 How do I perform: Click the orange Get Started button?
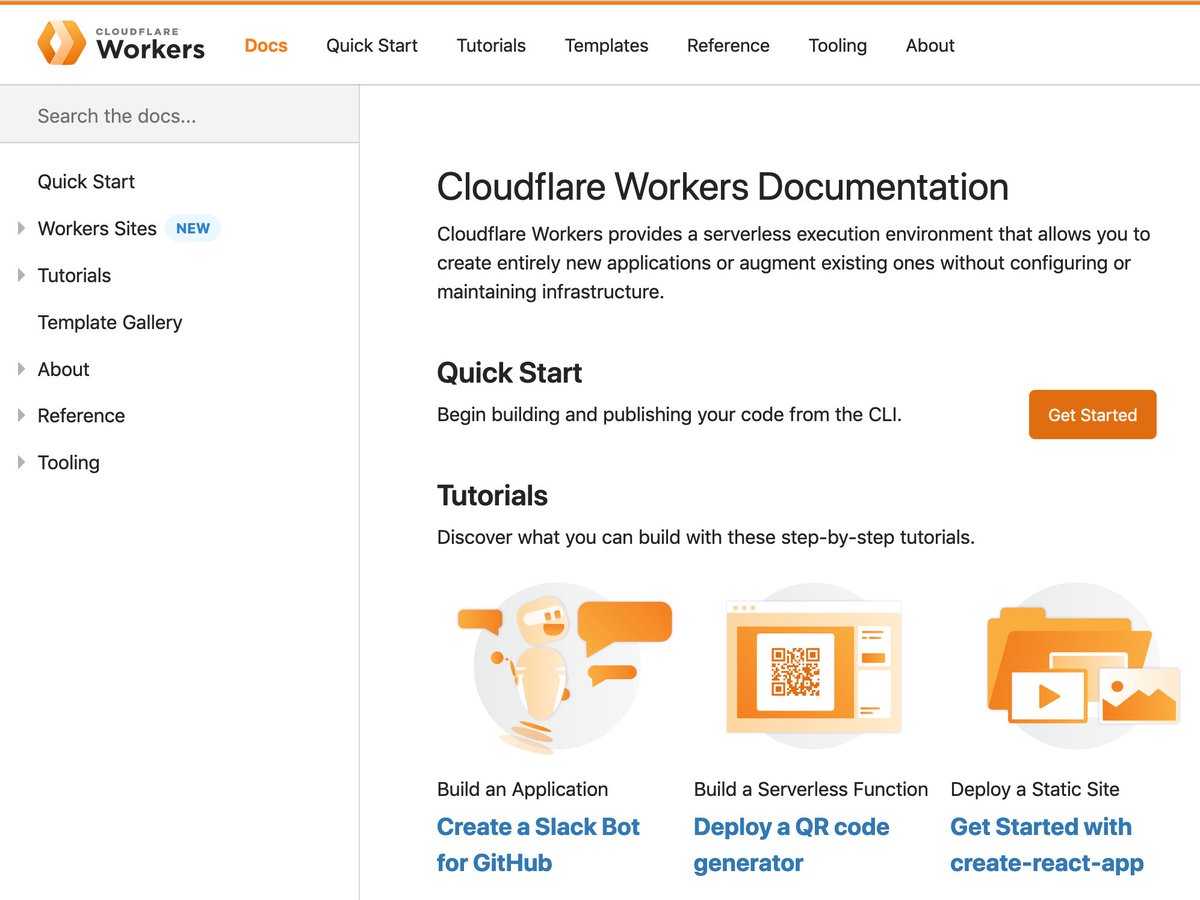click(x=1092, y=414)
